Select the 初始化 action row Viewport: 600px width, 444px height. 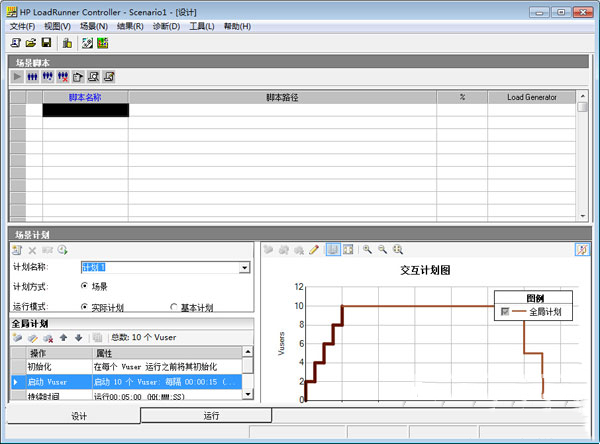tap(127, 367)
